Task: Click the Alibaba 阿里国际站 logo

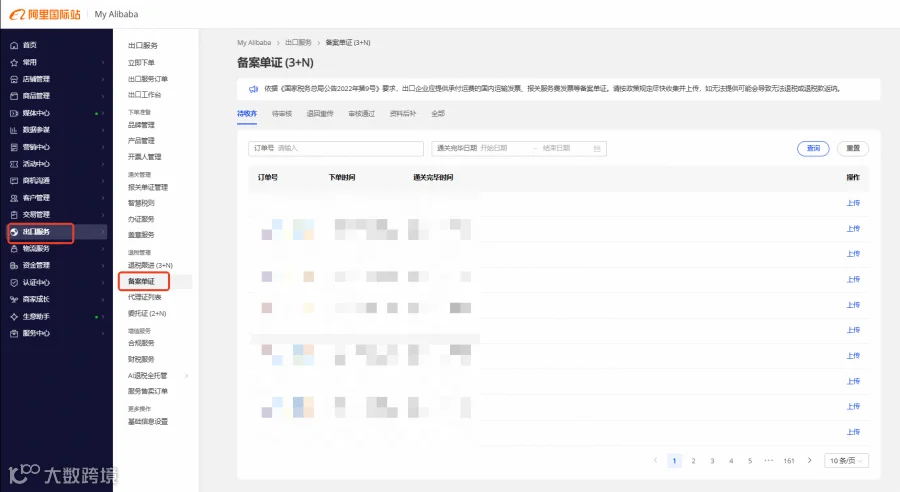Action: [x=45, y=14]
